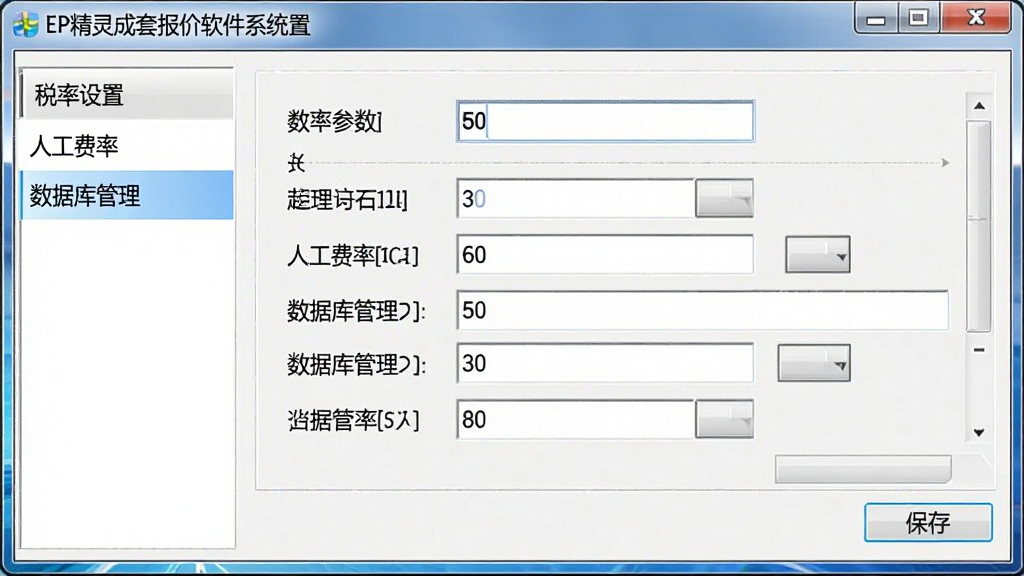
Task: Click the EP精灵 app icon in title bar
Action: coord(26,25)
